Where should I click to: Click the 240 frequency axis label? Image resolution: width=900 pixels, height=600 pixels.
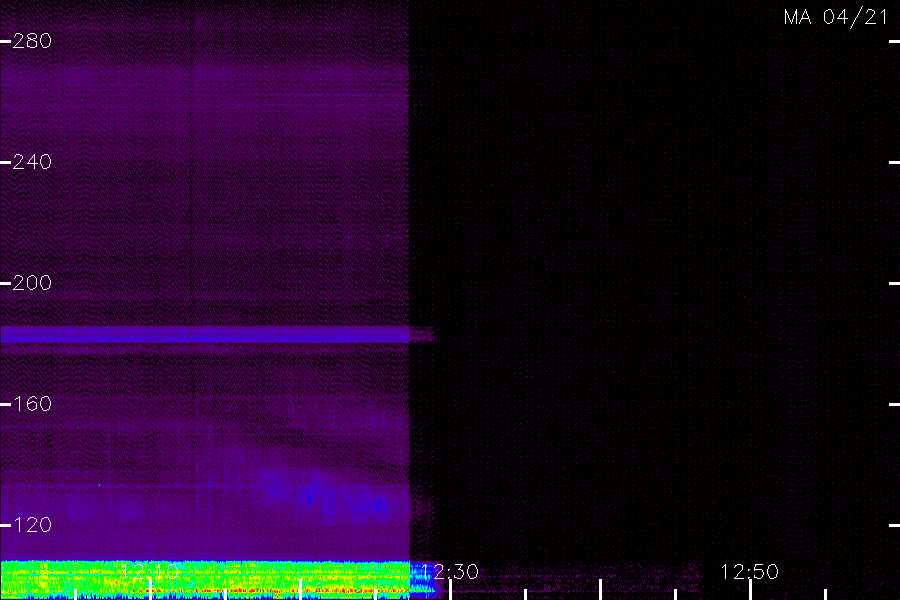click(32, 162)
